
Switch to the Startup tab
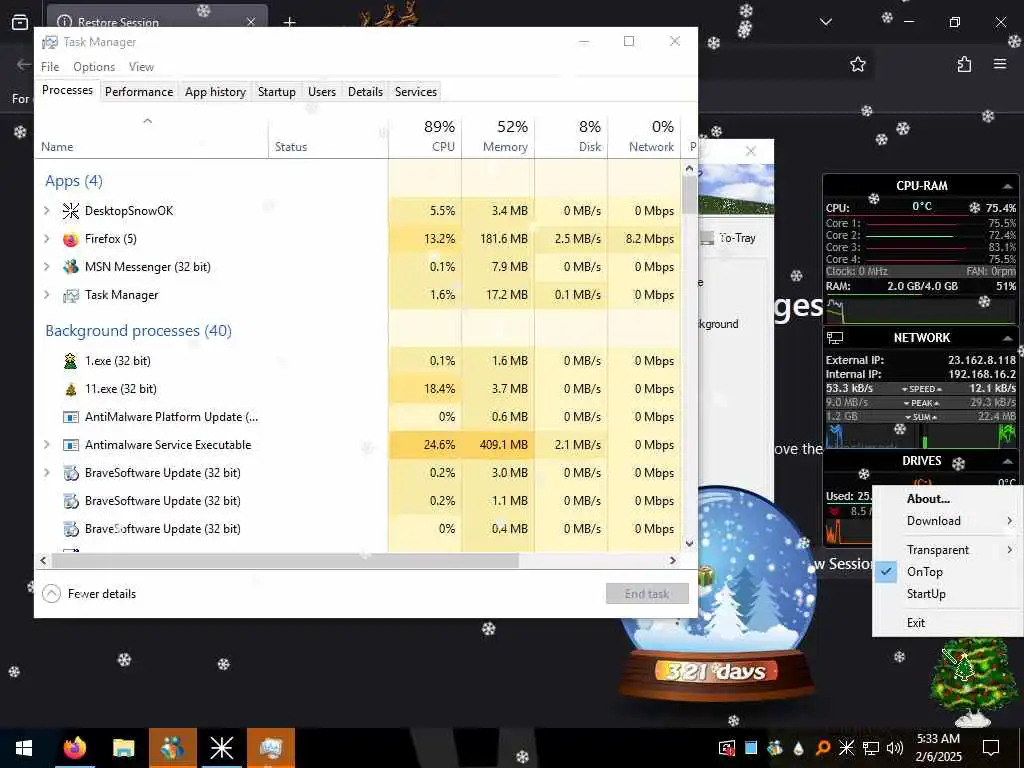click(277, 92)
